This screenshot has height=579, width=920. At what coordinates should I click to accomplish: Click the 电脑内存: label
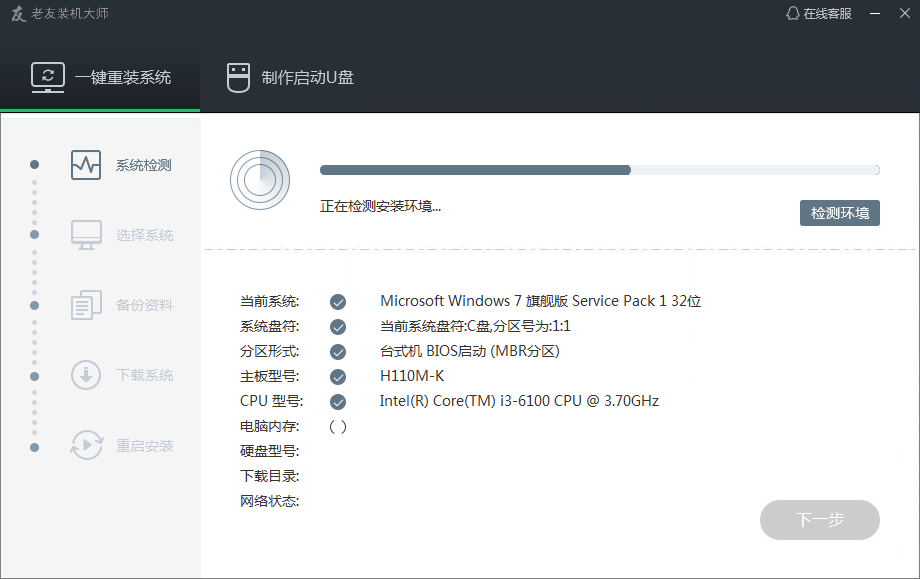click(269, 426)
